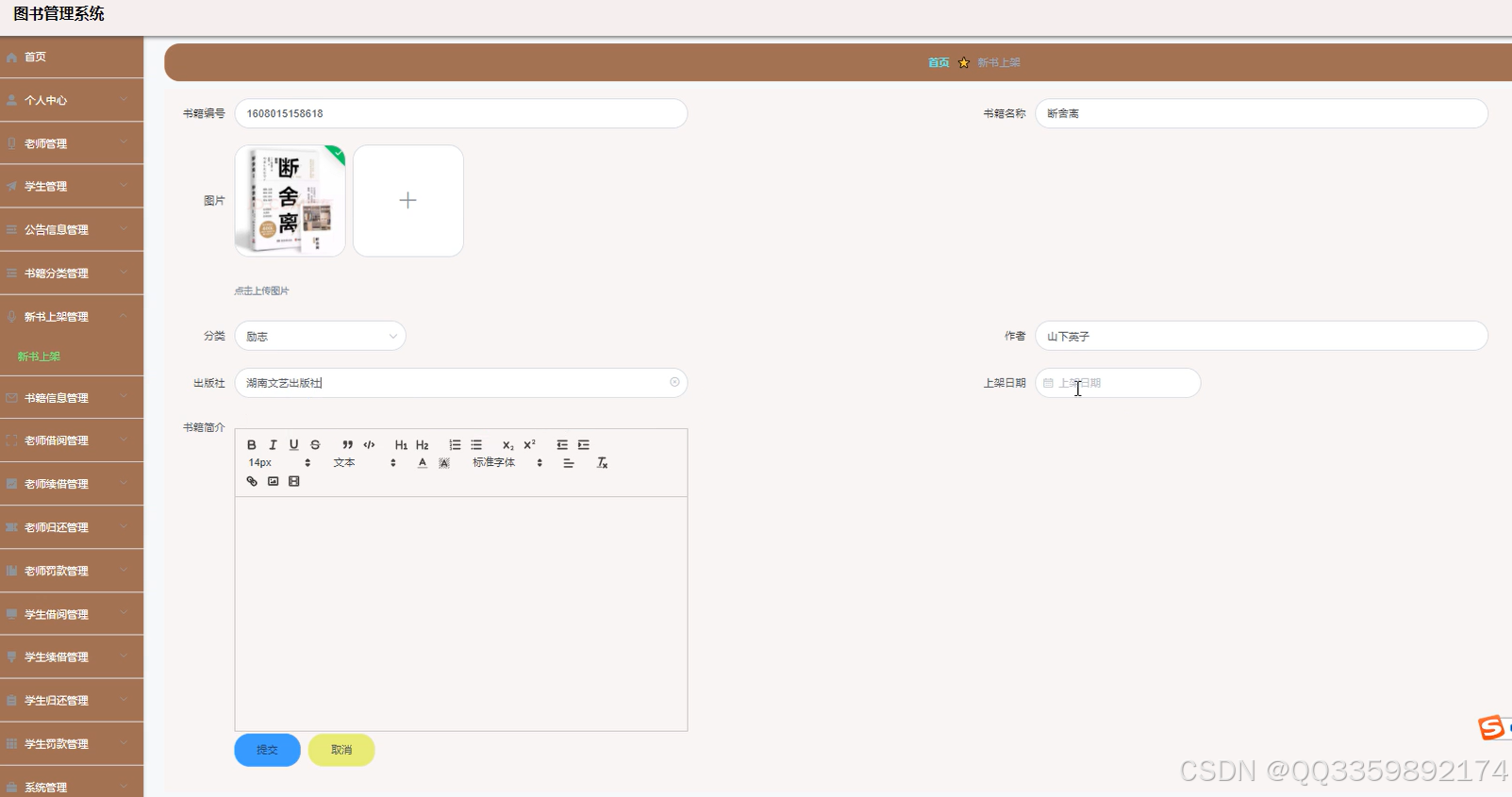Expand 老师罚款管理 sidebar menu
The image size is (1512, 797).
[x=72, y=571]
